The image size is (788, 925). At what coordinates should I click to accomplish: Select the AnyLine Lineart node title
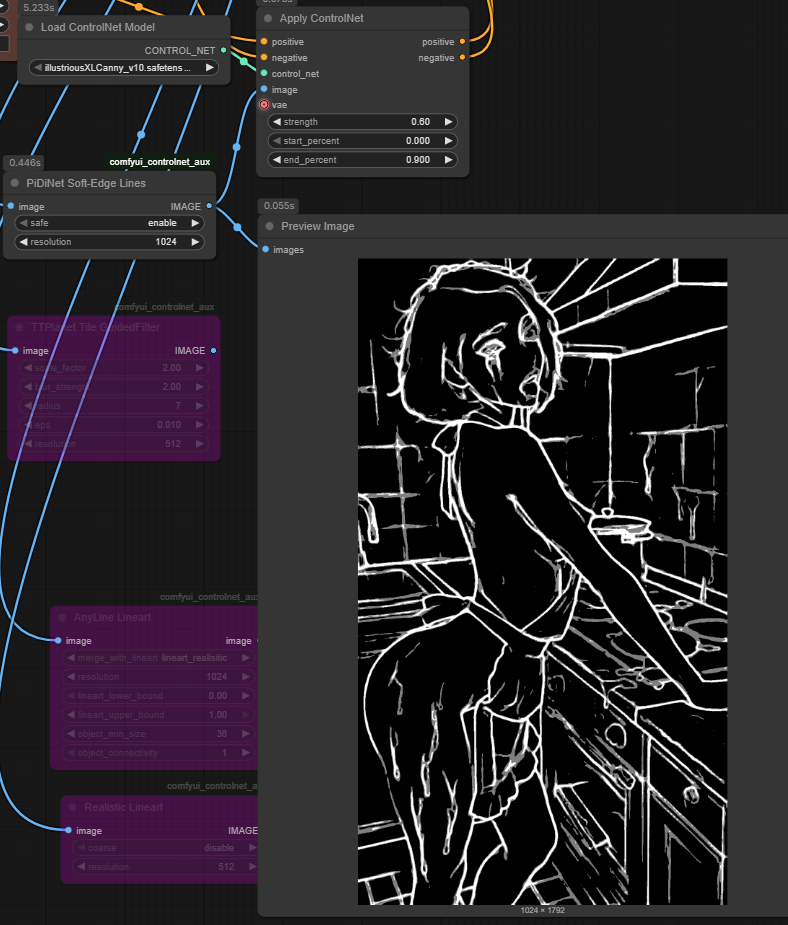112,617
